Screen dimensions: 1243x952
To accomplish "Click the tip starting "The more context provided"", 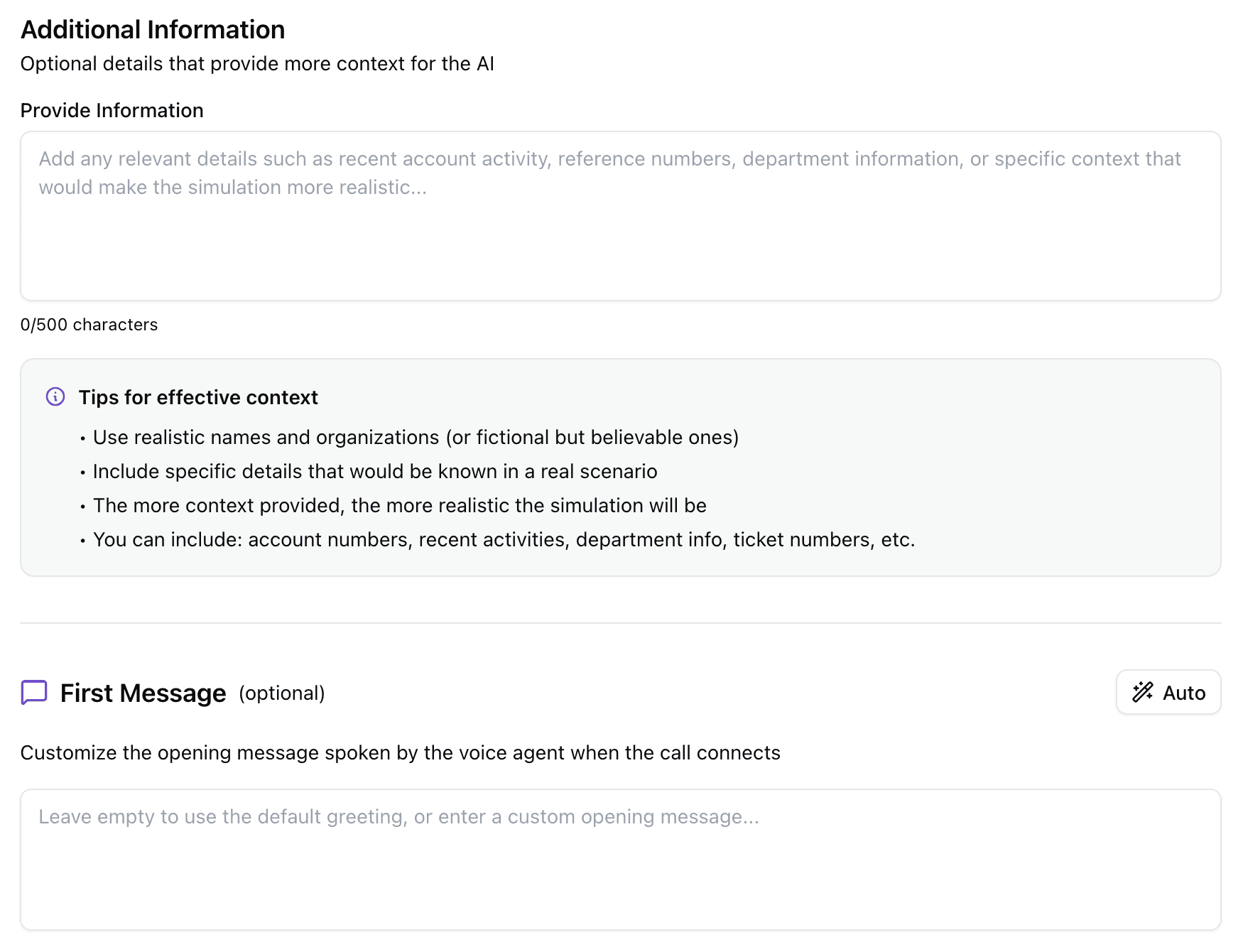I will [x=399, y=505].
